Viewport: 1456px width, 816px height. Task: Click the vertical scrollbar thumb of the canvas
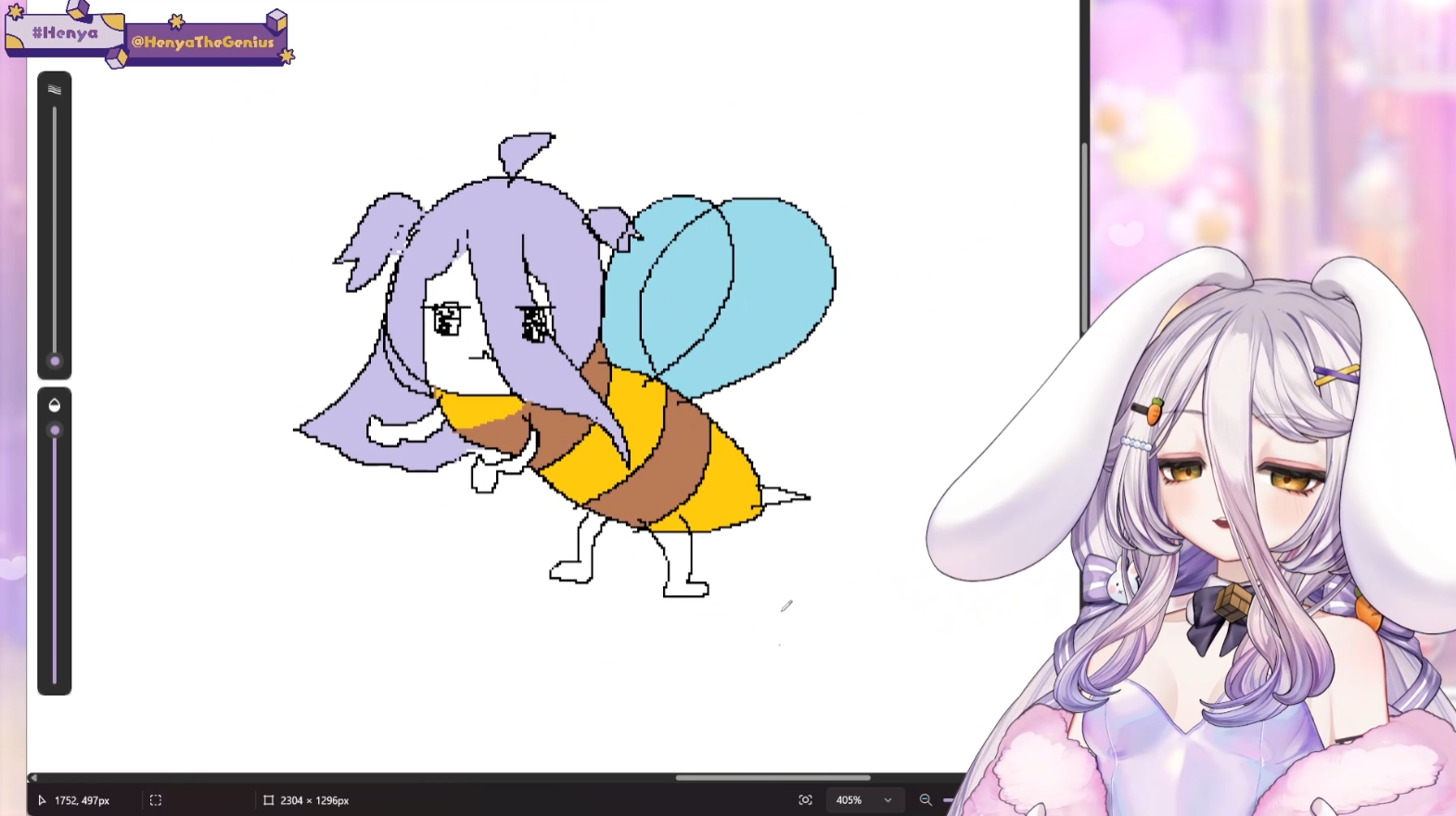pos(1084,239)
